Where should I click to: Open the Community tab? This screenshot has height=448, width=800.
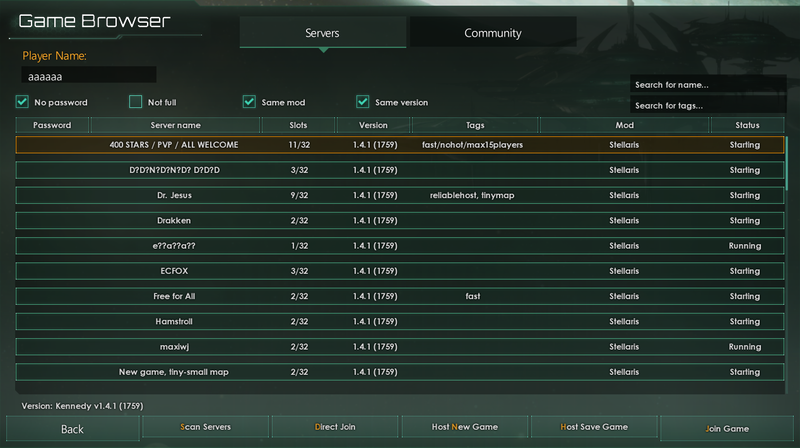[x=493, y=33]
